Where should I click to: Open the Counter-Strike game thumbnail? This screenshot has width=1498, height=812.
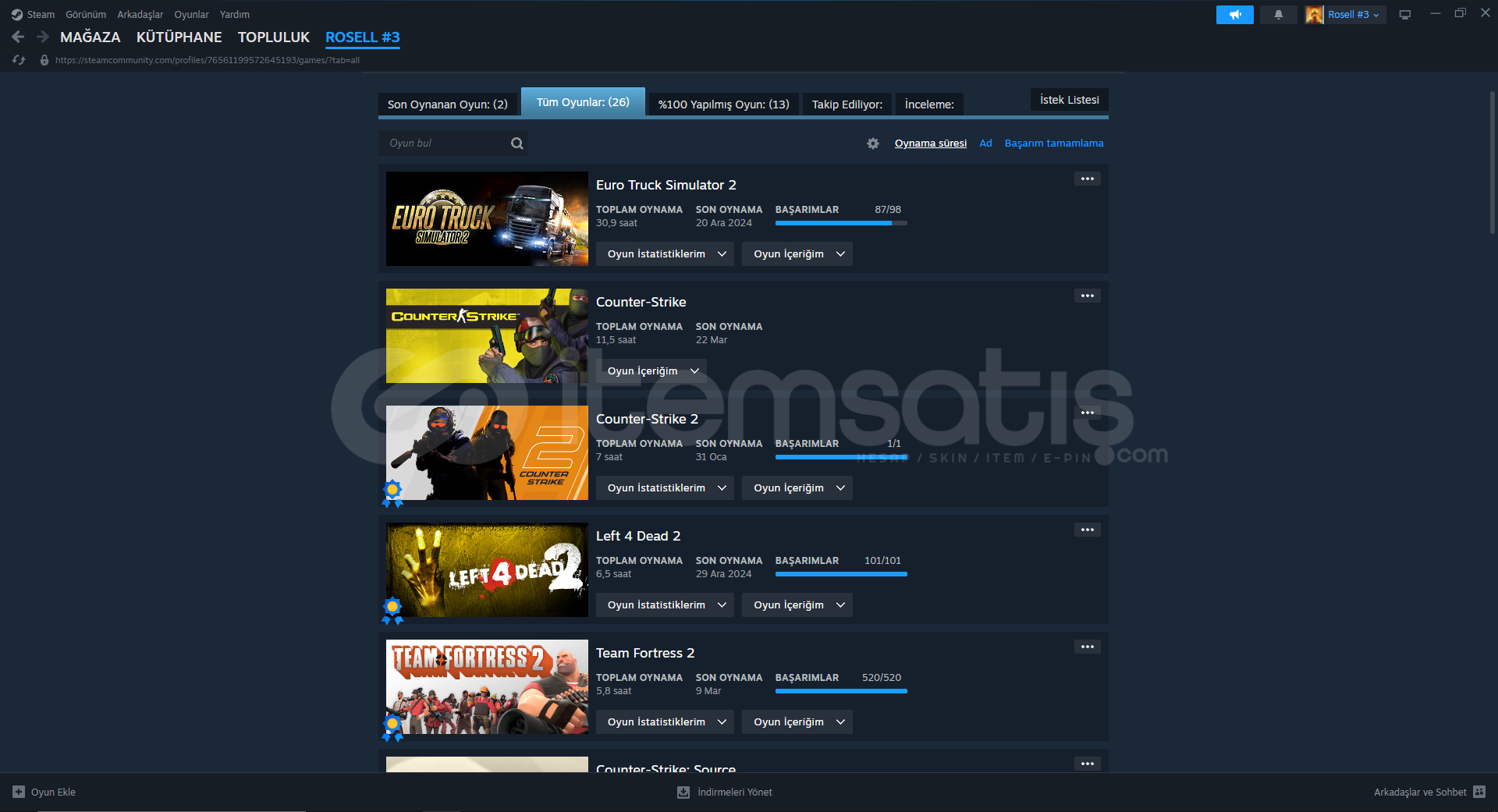point(487,335)
